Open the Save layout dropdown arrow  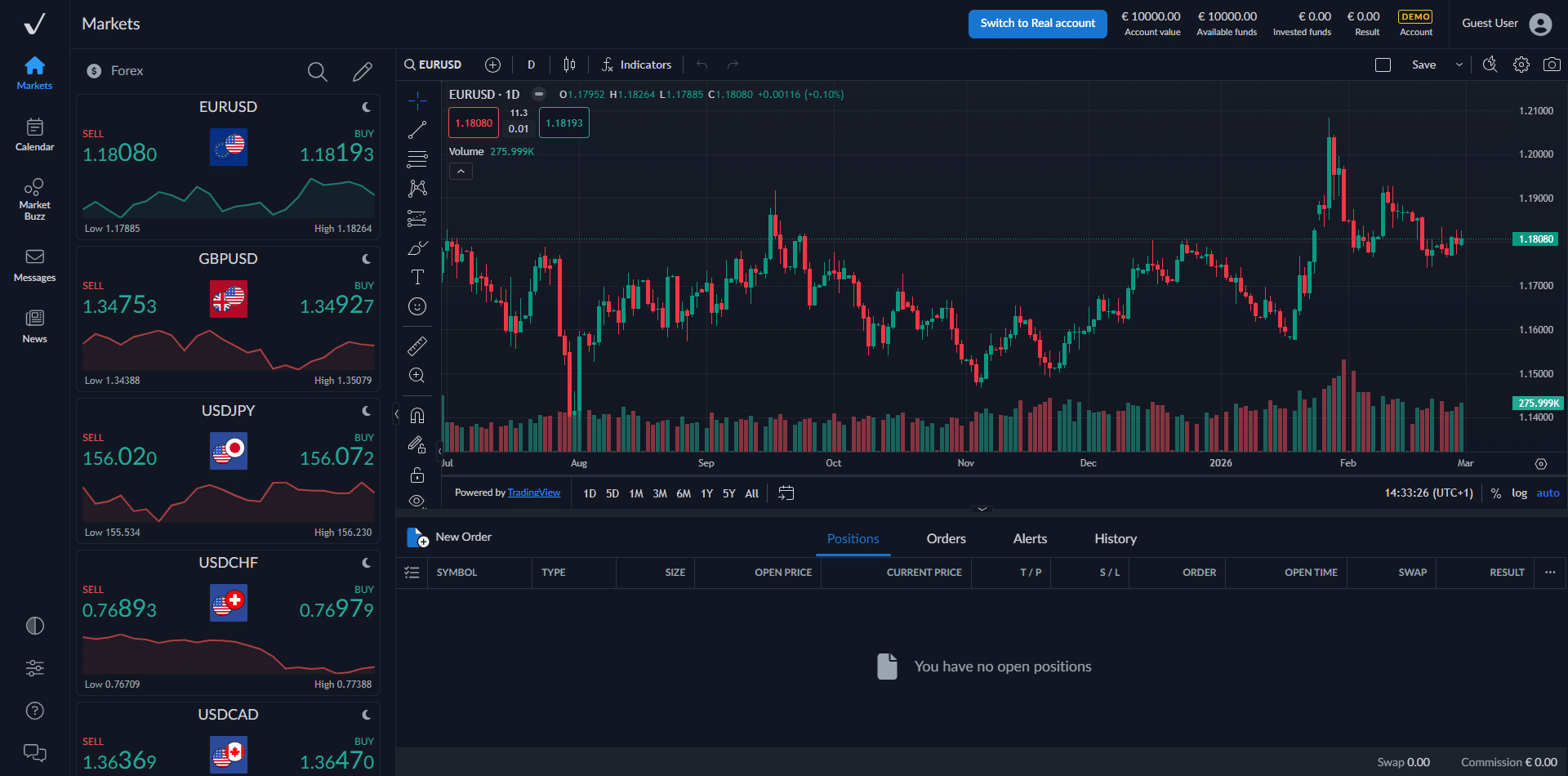pos(1459,65)
